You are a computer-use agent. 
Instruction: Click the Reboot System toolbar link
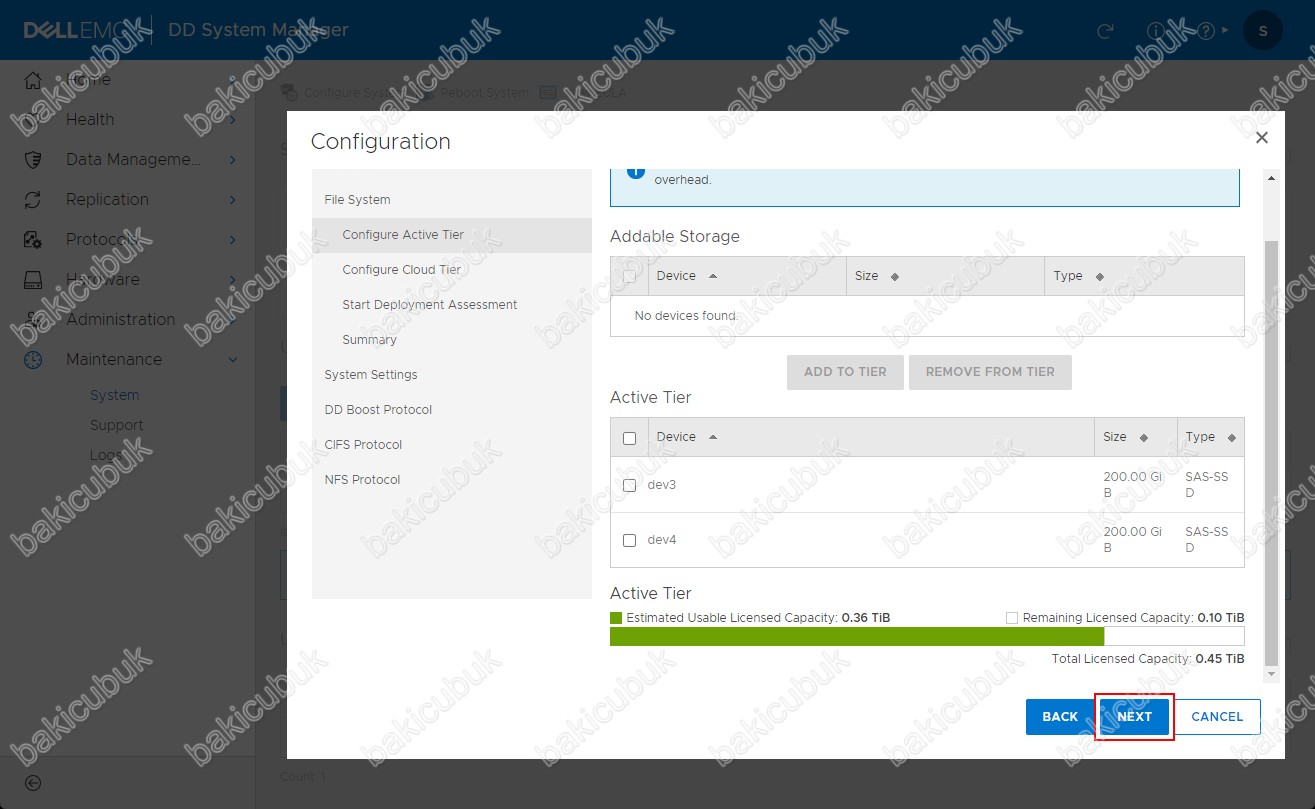coord(485,93)
